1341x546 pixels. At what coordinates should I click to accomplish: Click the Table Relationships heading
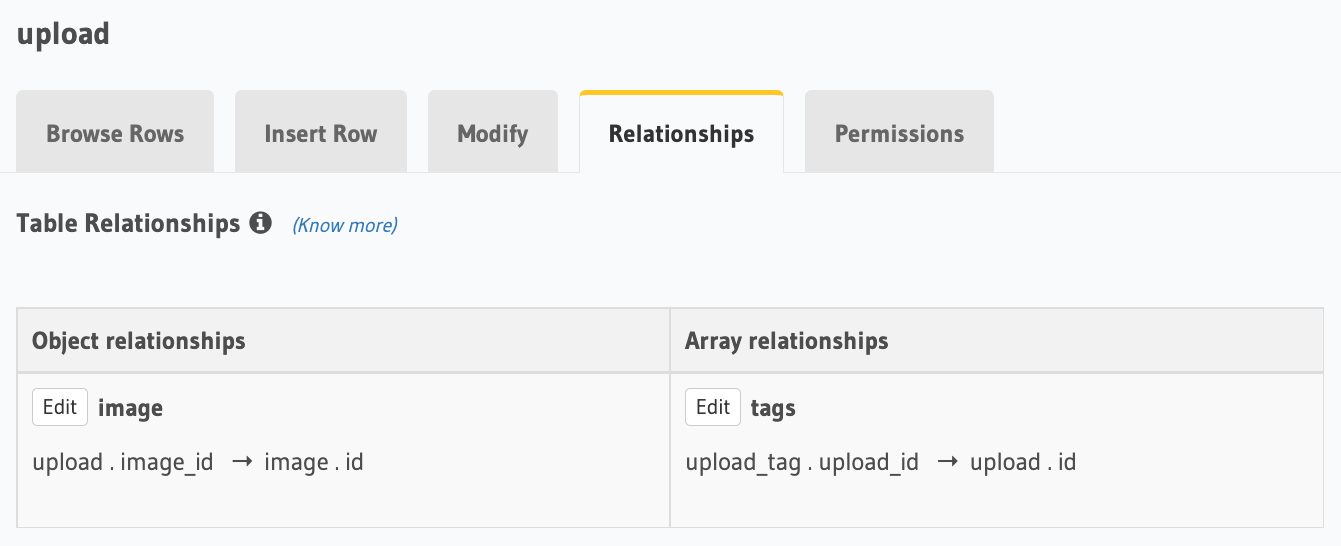click(129, 223)
